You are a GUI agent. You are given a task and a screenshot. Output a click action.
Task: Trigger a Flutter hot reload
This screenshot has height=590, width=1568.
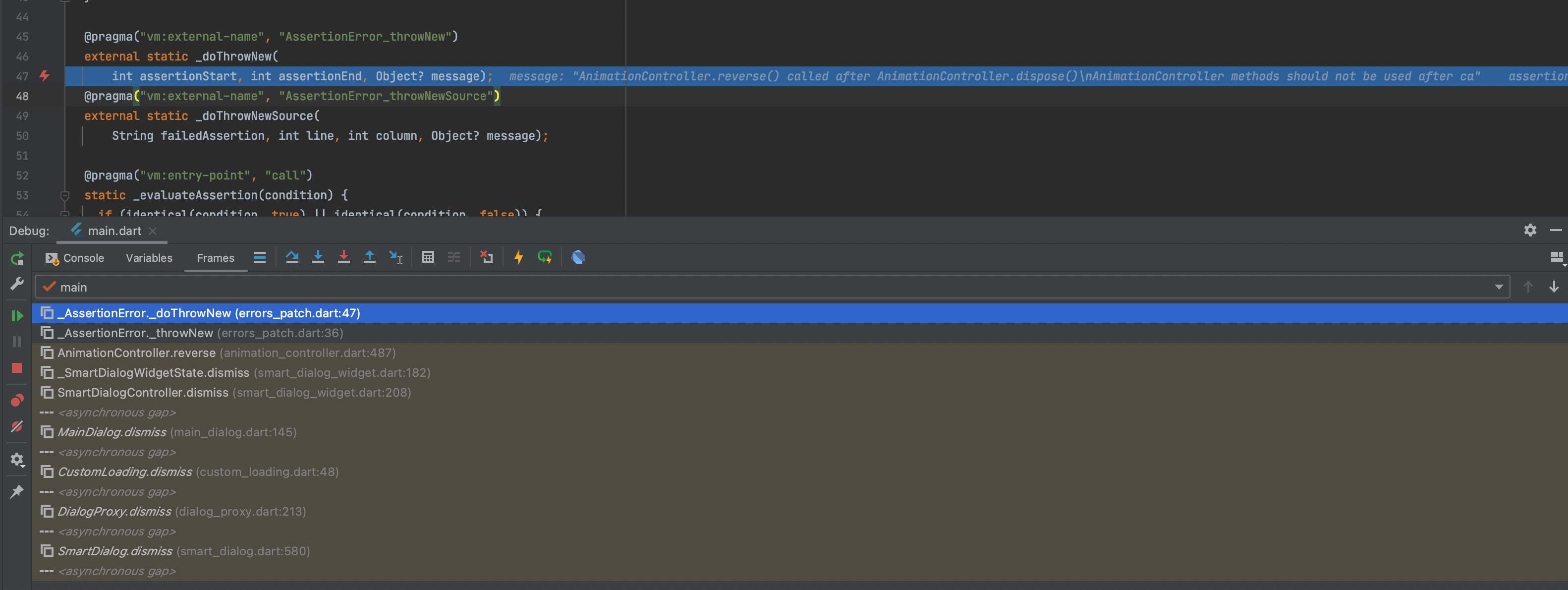518,257
